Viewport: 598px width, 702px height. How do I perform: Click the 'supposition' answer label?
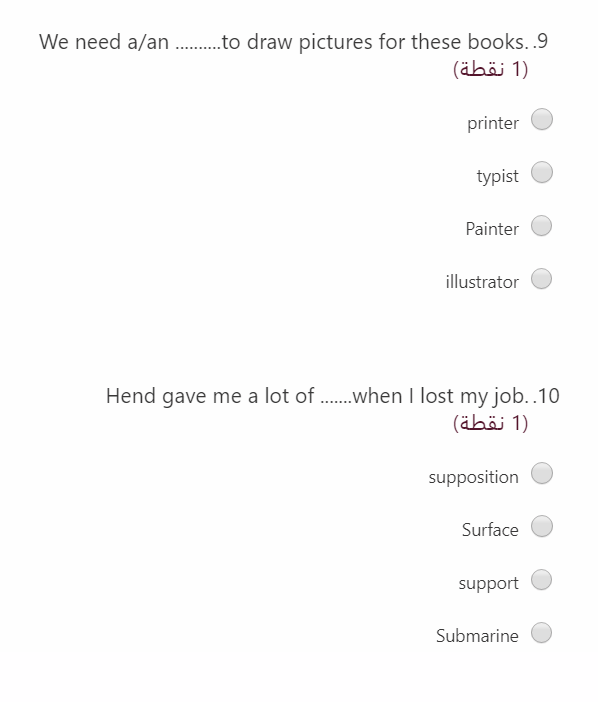coord(474,477)
